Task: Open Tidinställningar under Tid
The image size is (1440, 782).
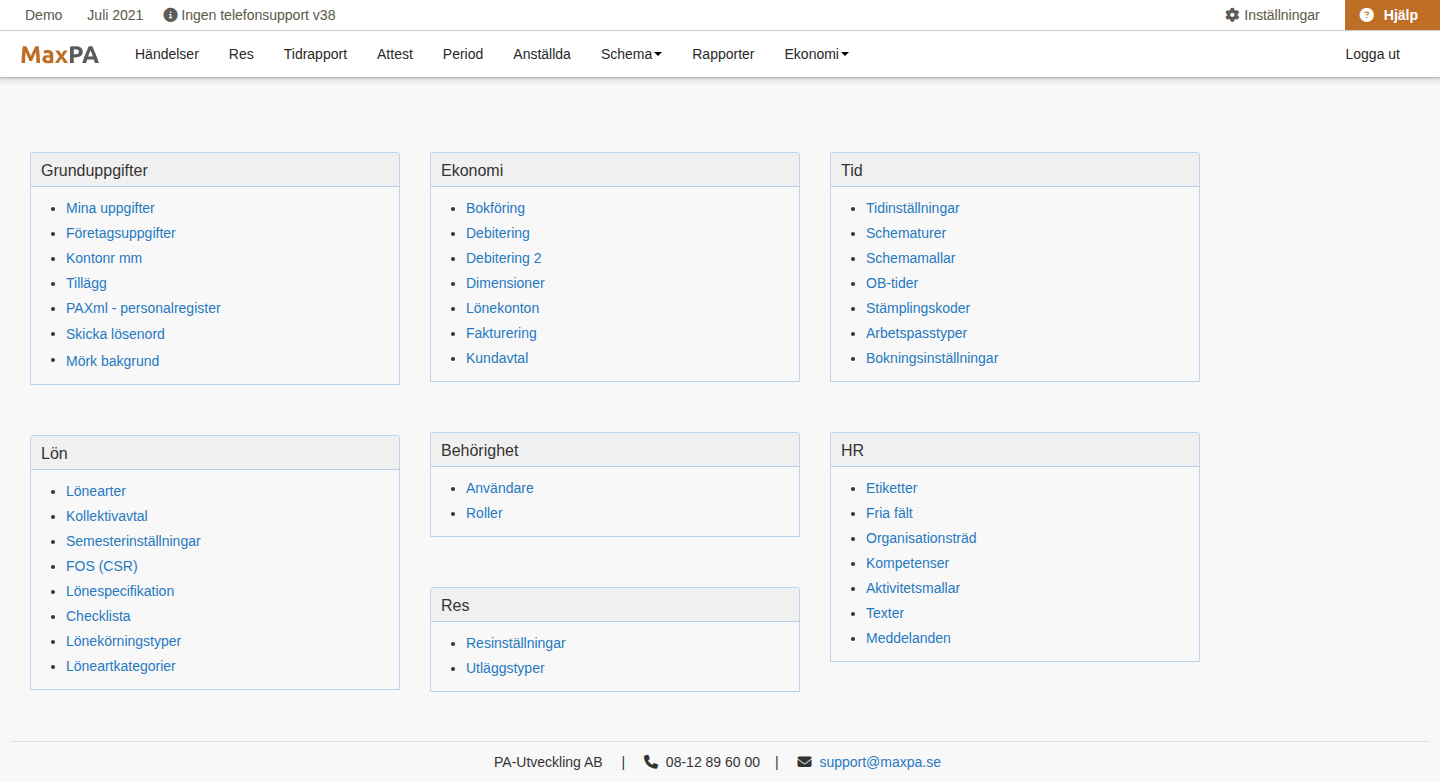Action: (913, 208)
